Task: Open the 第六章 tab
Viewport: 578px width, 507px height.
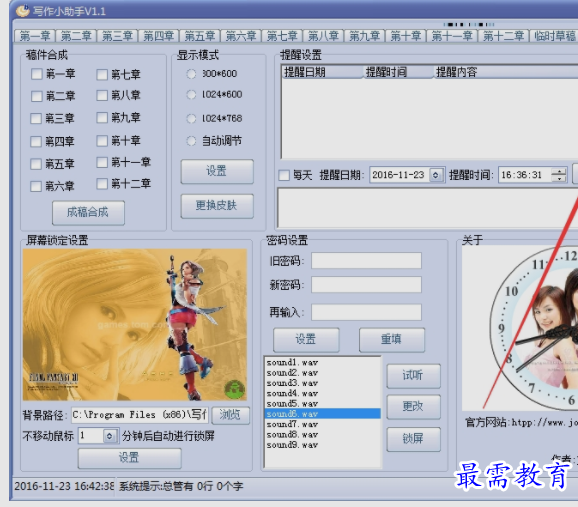Action: tap(241, 36)
